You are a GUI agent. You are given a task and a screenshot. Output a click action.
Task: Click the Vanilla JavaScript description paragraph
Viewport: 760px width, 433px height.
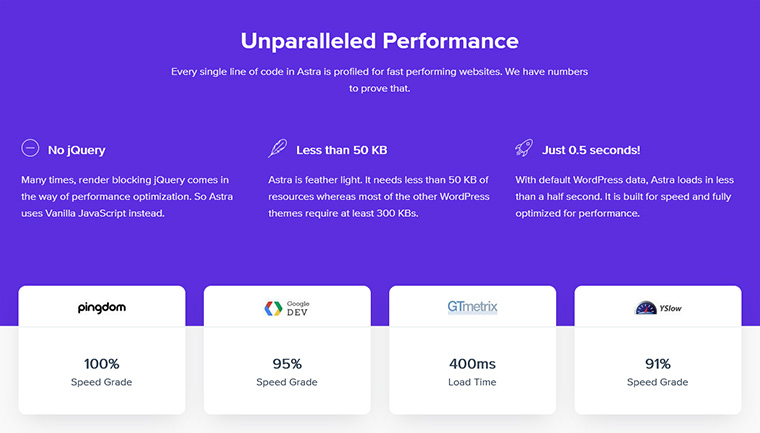tap(126, 197)
